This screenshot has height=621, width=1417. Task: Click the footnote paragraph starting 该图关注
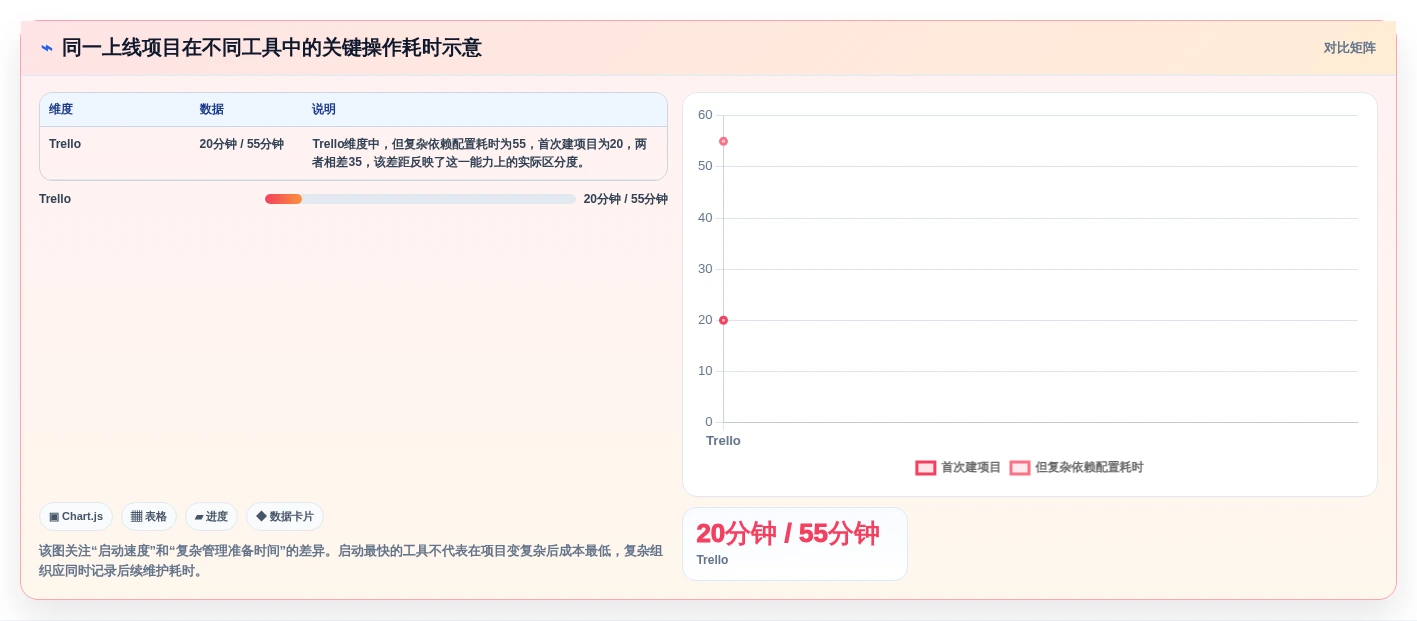(x=351, y=561)
